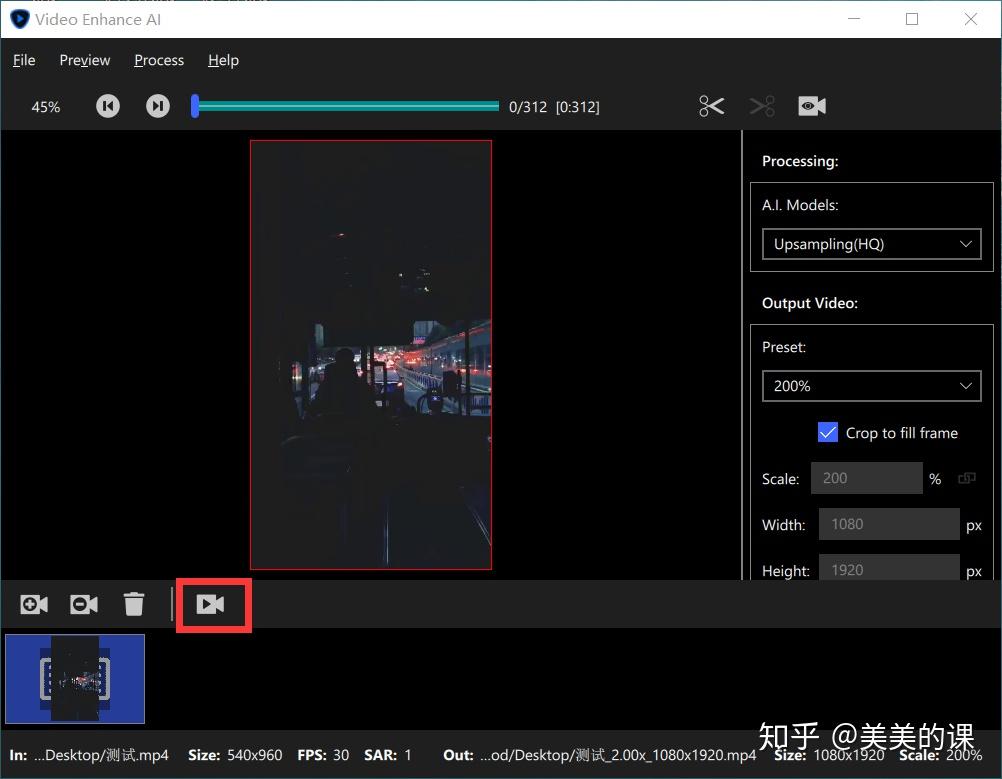Open the Help menu

[x=222, y=60]
